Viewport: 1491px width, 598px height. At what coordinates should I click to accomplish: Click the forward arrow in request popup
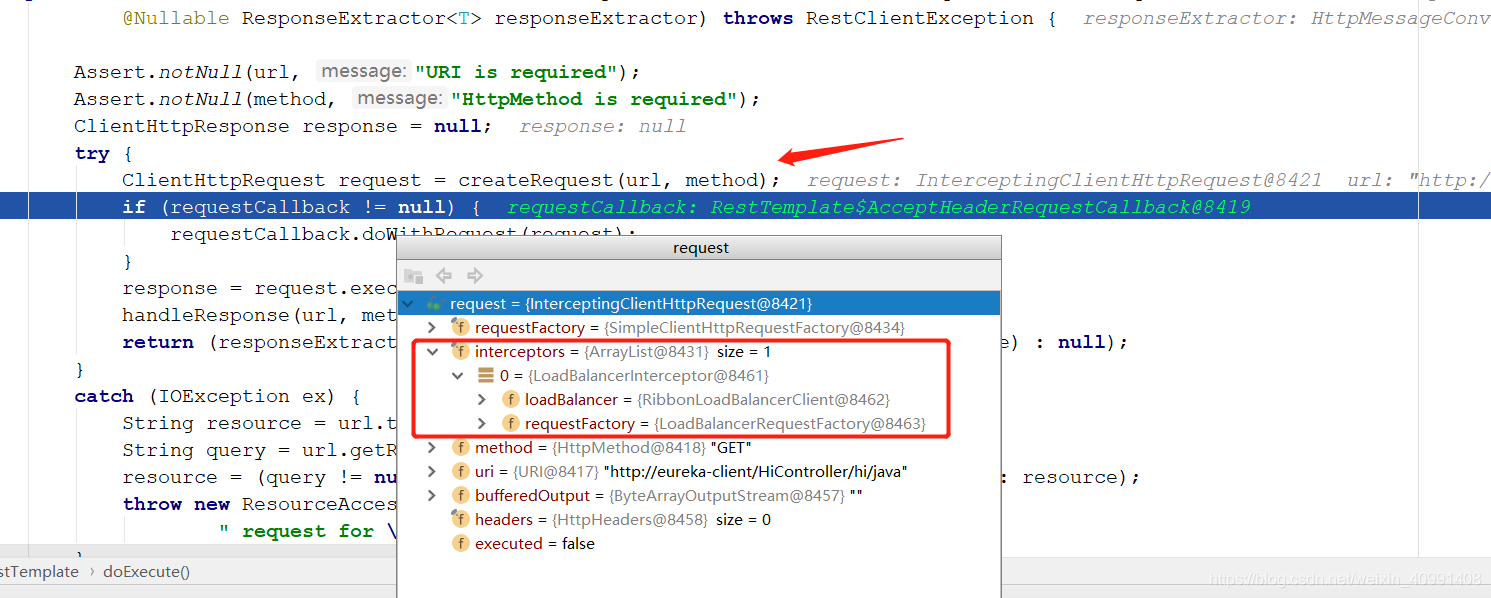click(475, 276)
